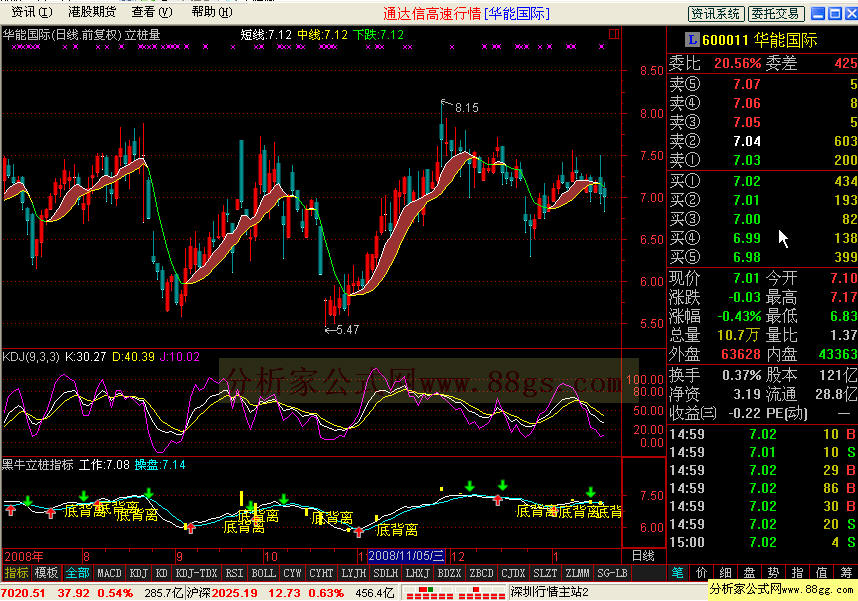This screenshot has width=858, height=601.
Task: Click the 资讯系统 button
Action: (x=715, y=13)
